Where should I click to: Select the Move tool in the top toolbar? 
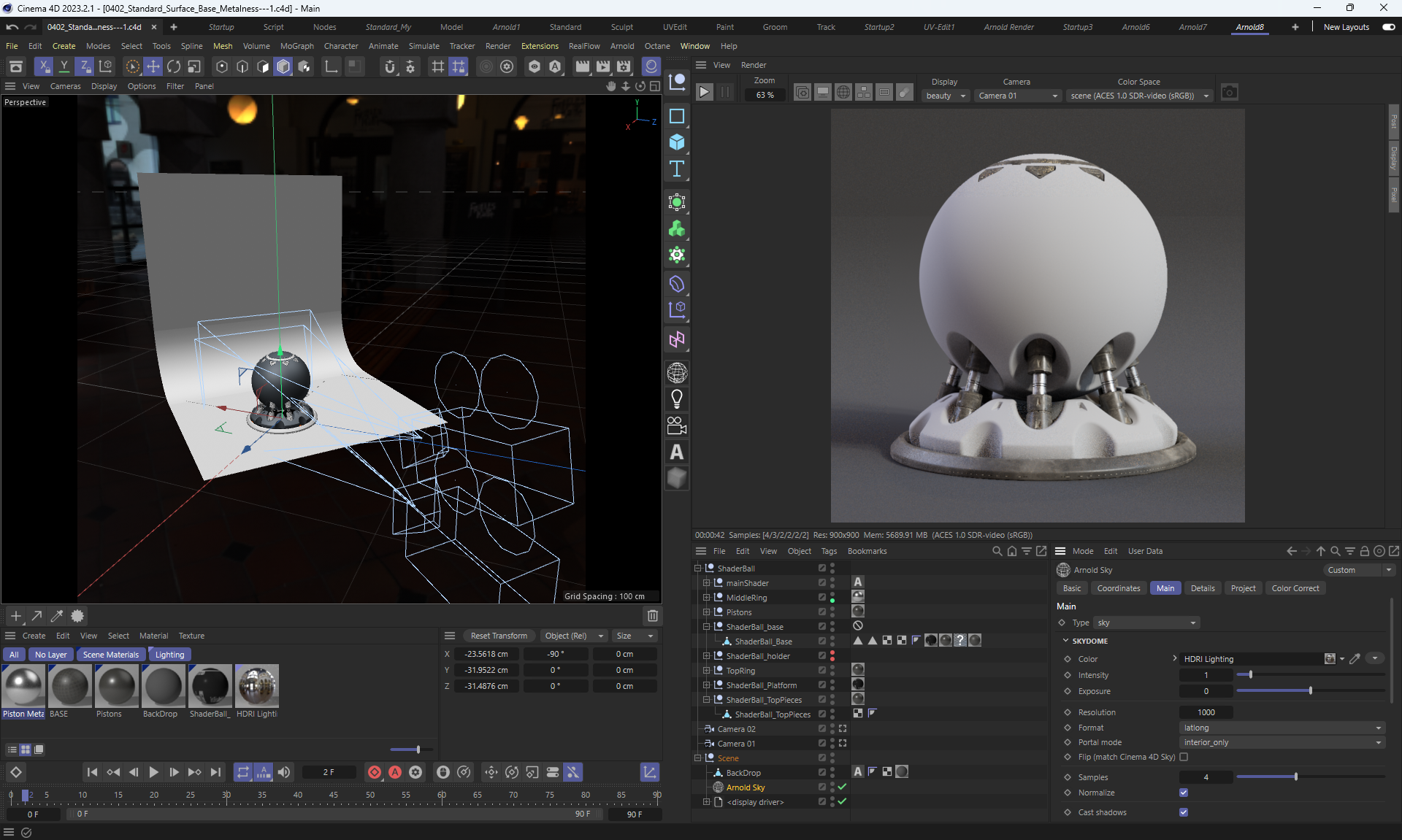click(x=153, y=66)
